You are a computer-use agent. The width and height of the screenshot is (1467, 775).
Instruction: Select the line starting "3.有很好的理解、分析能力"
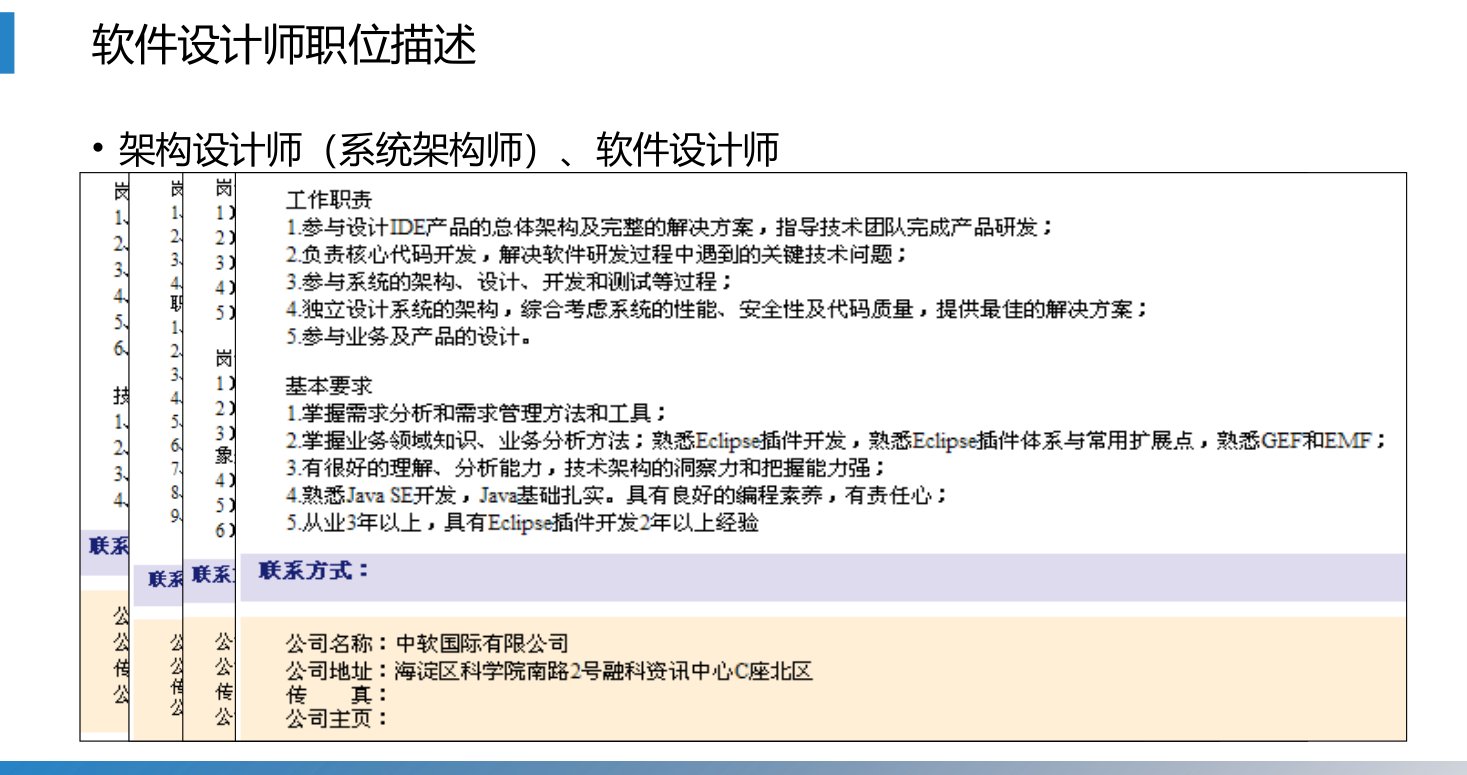[586, 468]
